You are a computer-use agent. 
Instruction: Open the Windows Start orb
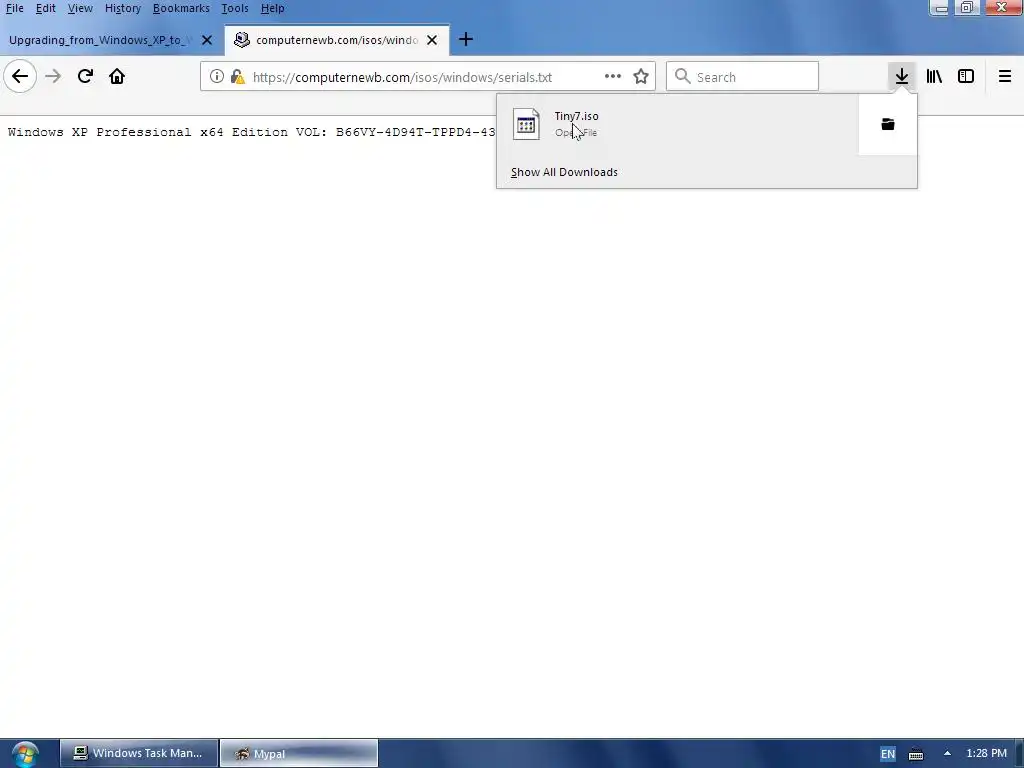click(24, 754)
